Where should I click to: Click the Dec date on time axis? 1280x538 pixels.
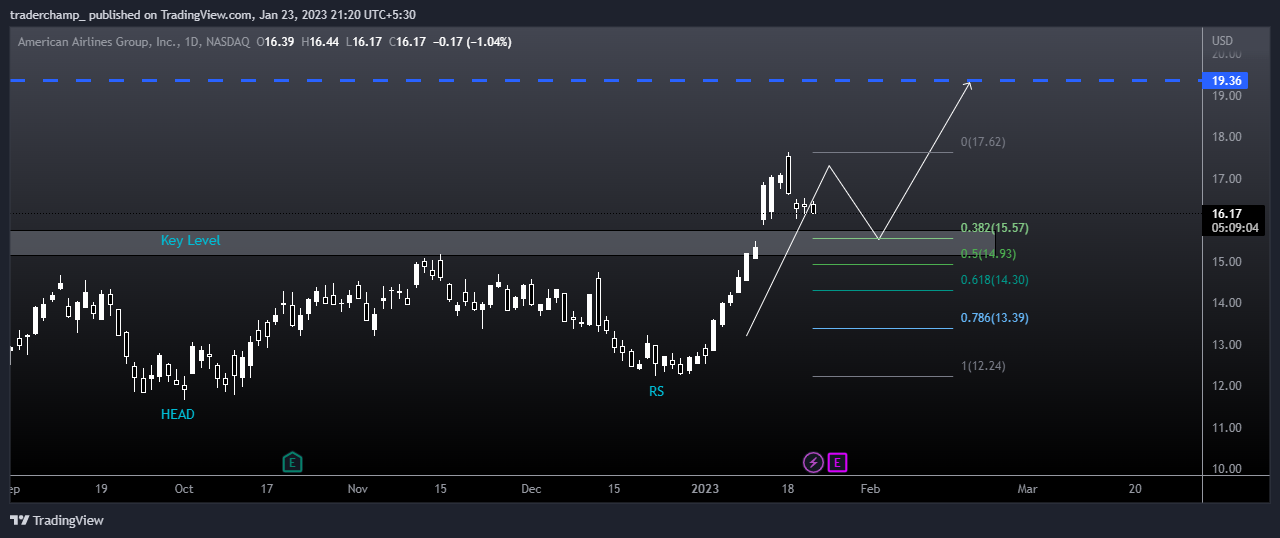531,489
